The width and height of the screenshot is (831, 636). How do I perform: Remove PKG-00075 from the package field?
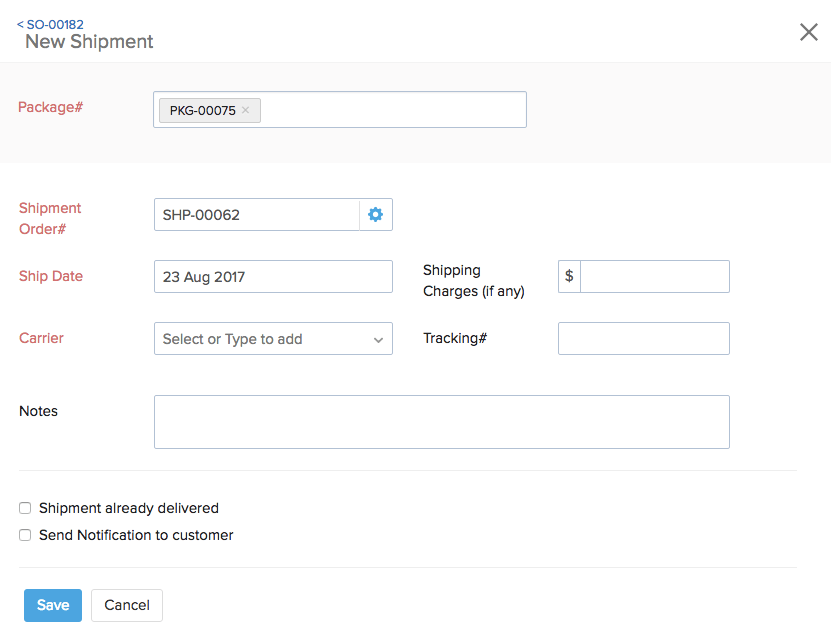coord(246,110)
